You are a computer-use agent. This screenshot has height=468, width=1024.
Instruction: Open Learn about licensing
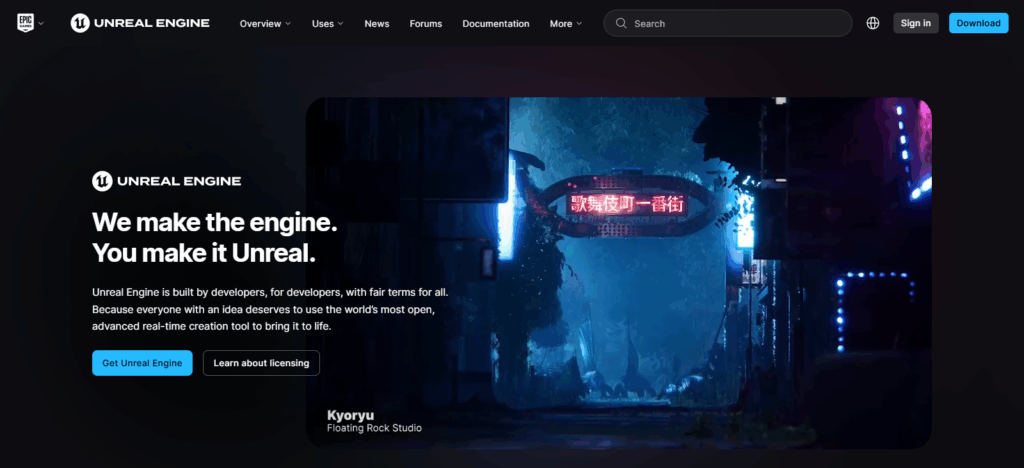(261, 363)
